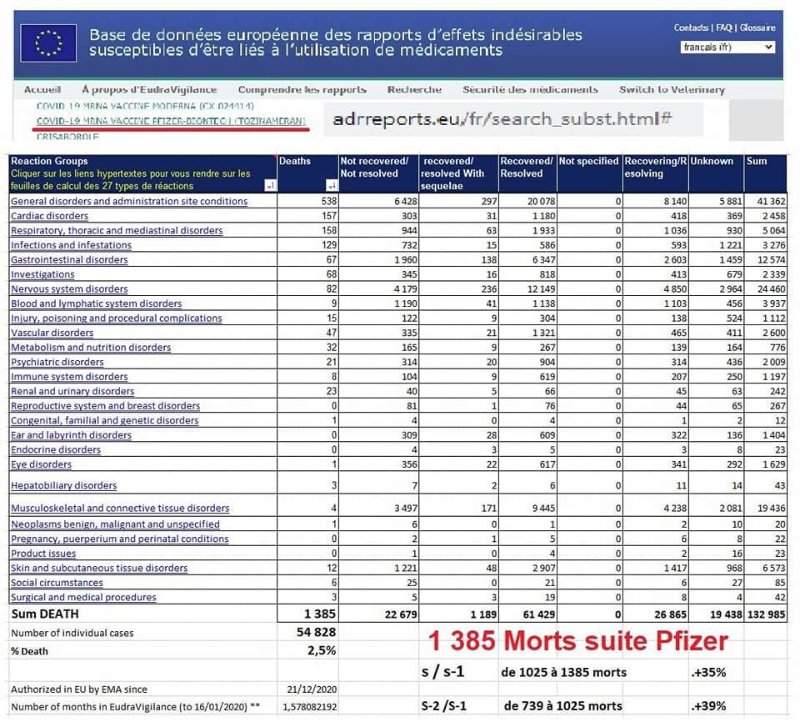Select the grand total cell 132 985
Viewport: 800px width, 727px height.
point(766,615)
